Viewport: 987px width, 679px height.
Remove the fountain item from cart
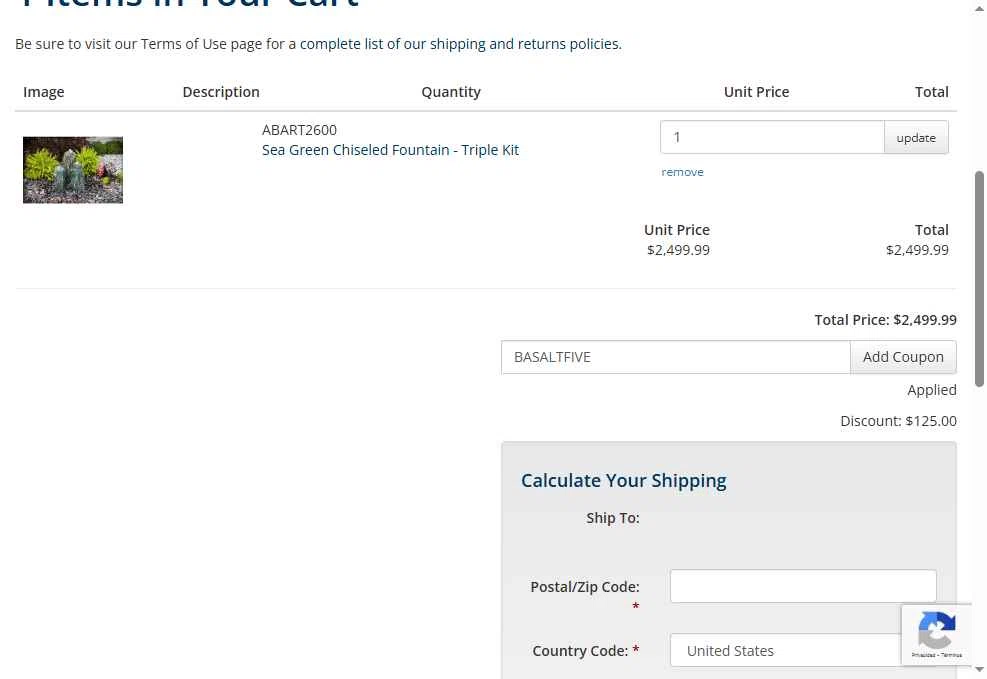682,172
